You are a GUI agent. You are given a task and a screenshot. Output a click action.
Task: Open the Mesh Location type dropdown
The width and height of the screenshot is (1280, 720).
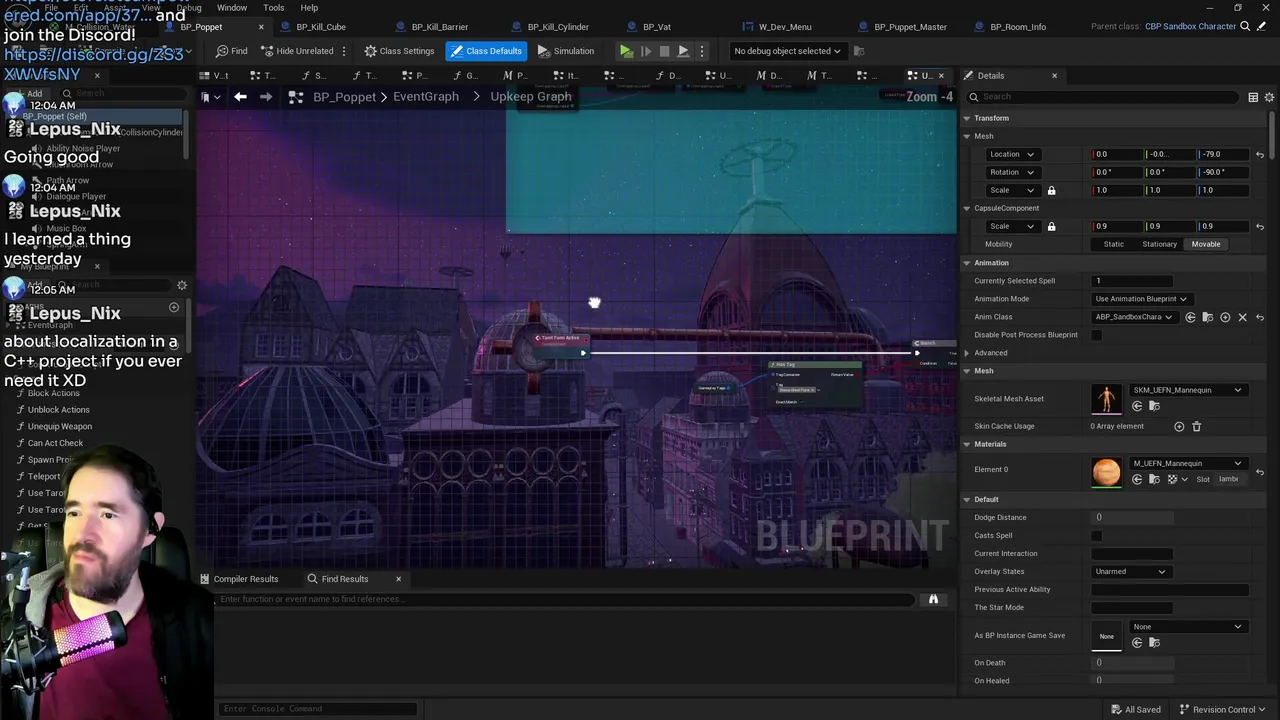pyautogui.click(x=1012, y=154)
